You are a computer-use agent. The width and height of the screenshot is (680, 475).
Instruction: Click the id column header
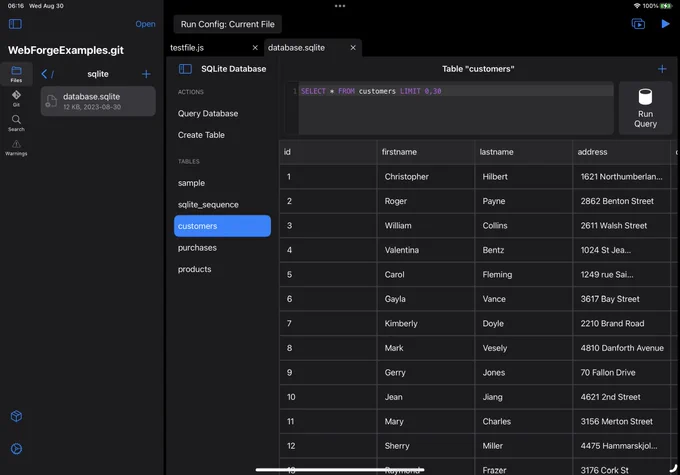(x=328, y=152)
